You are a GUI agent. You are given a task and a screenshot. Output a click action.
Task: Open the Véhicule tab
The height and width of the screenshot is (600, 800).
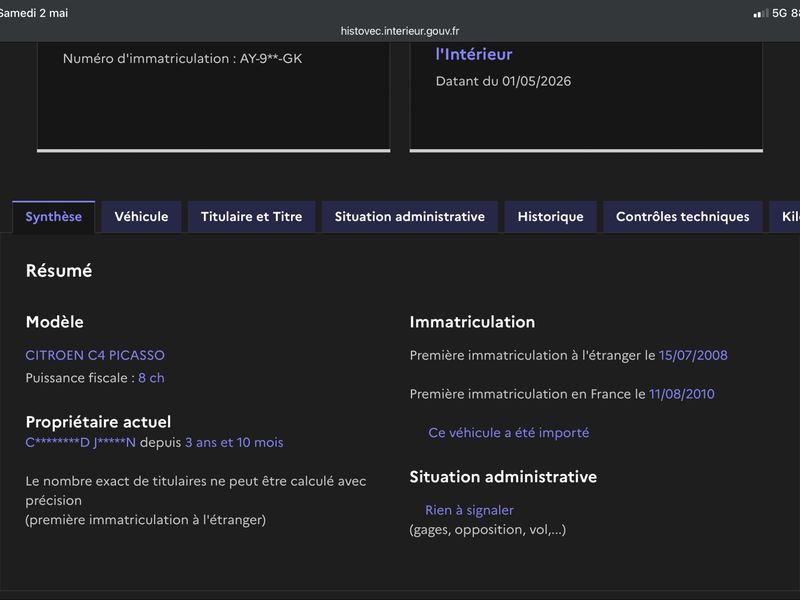[141, 217]
